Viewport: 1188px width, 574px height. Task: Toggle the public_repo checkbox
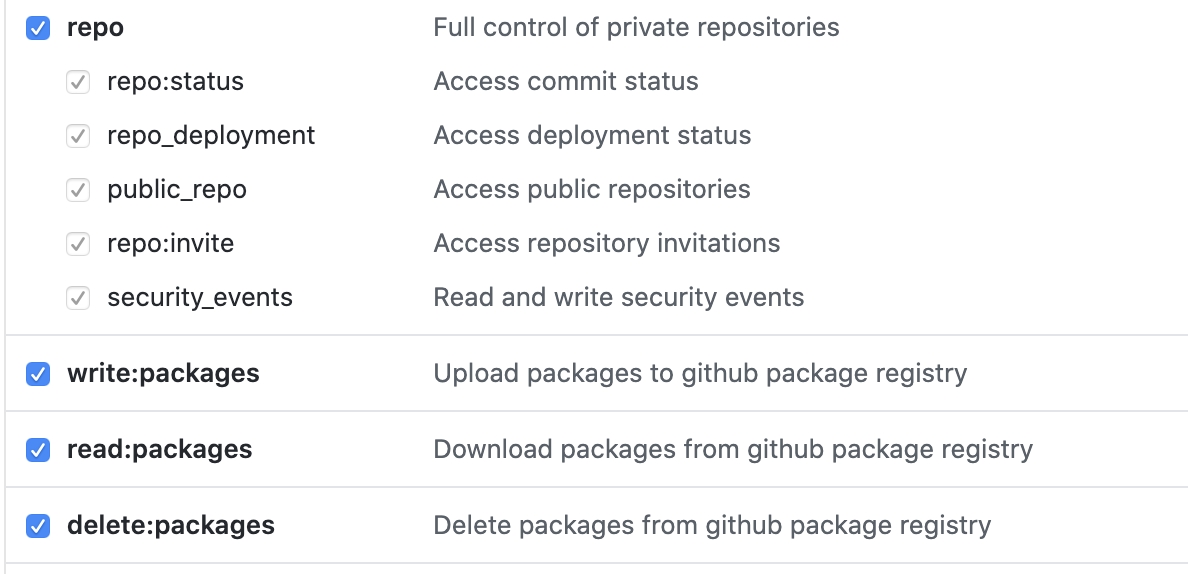tap(78, 190)
